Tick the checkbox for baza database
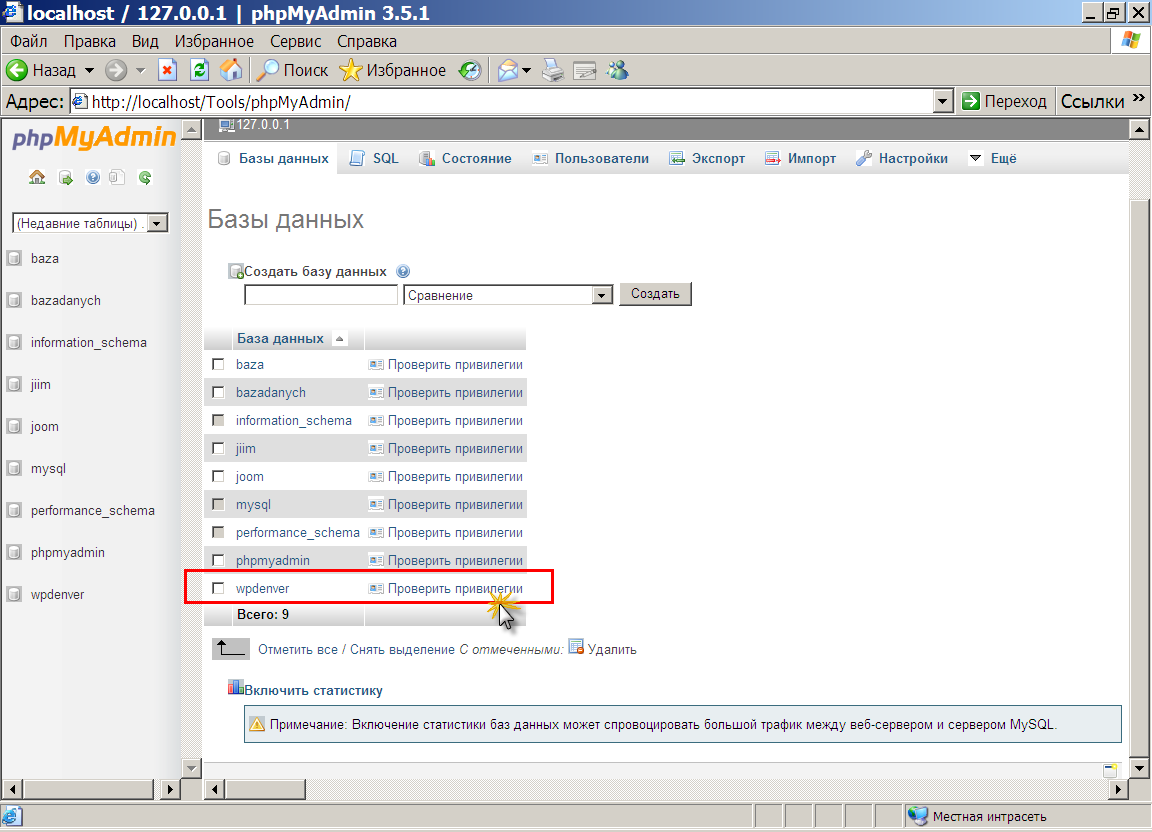This screenshot has width=1152, height=832. point(218,364)
